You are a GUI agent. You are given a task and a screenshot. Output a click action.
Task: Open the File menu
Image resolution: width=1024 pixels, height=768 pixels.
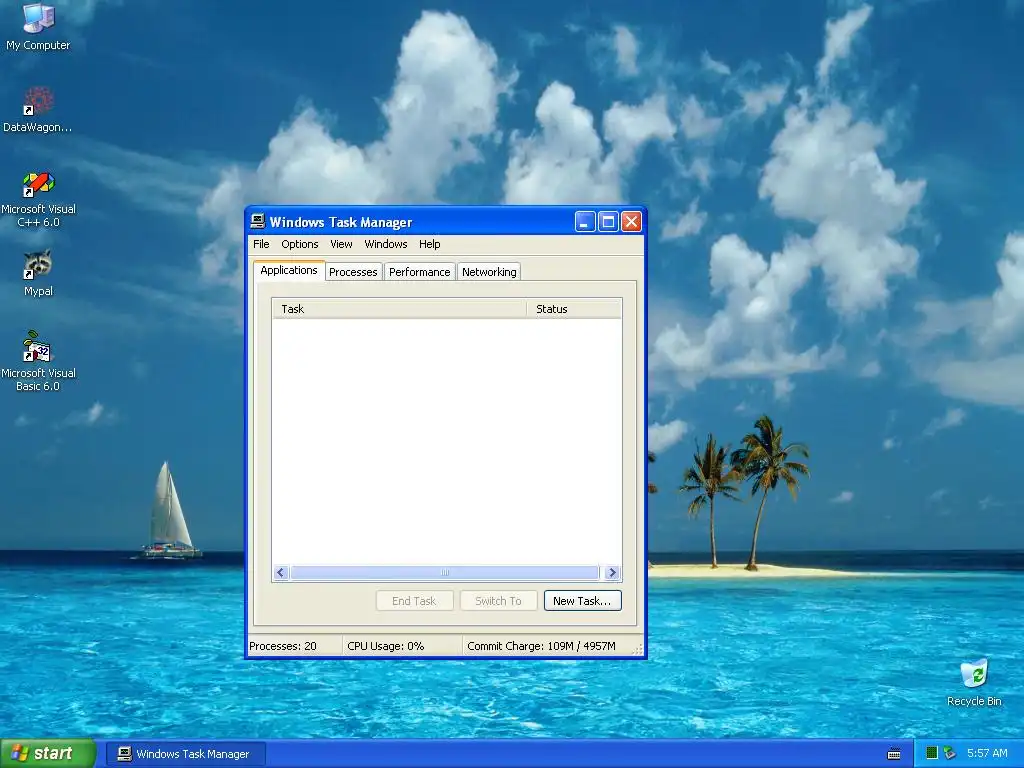click(x=261, y=244)
